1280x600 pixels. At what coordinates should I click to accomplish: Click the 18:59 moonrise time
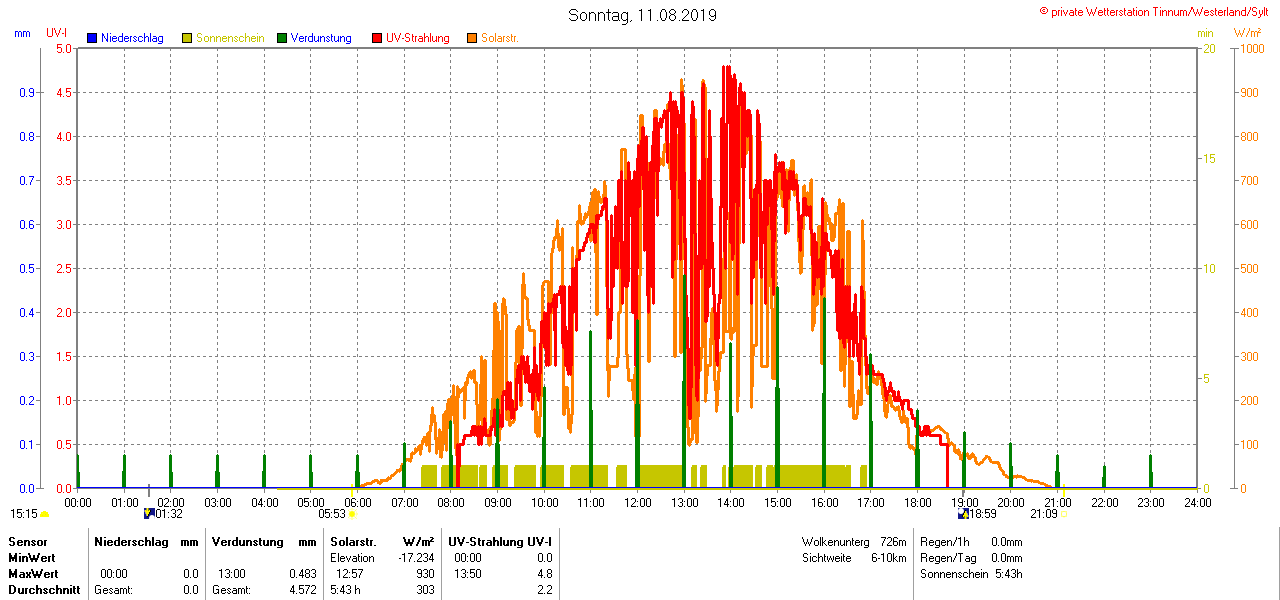click(x=983, y=513)
